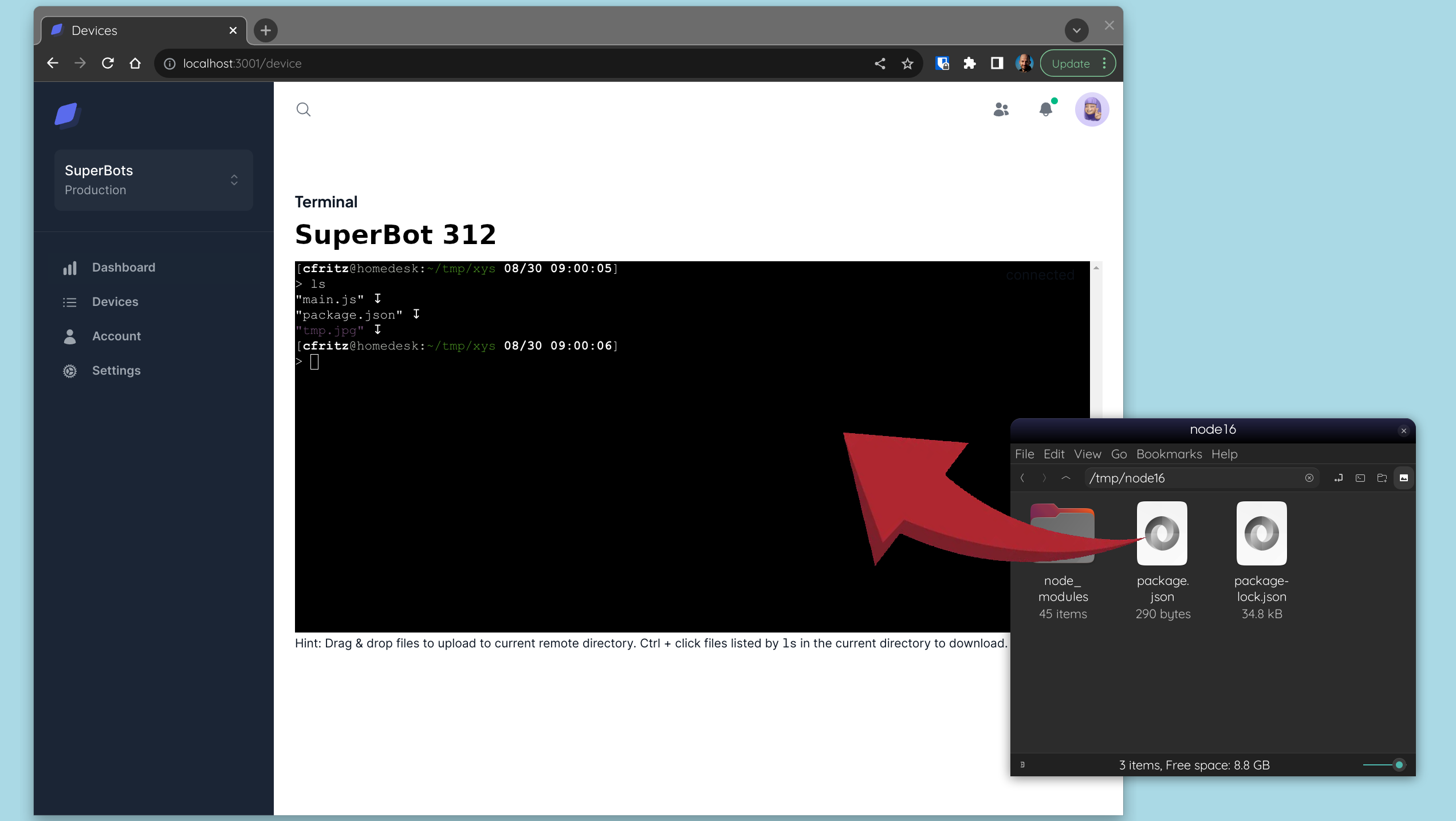Expand the SuperBots Production workspace switcher
The image size is (1456, 821).
click(x=234, y=180)
